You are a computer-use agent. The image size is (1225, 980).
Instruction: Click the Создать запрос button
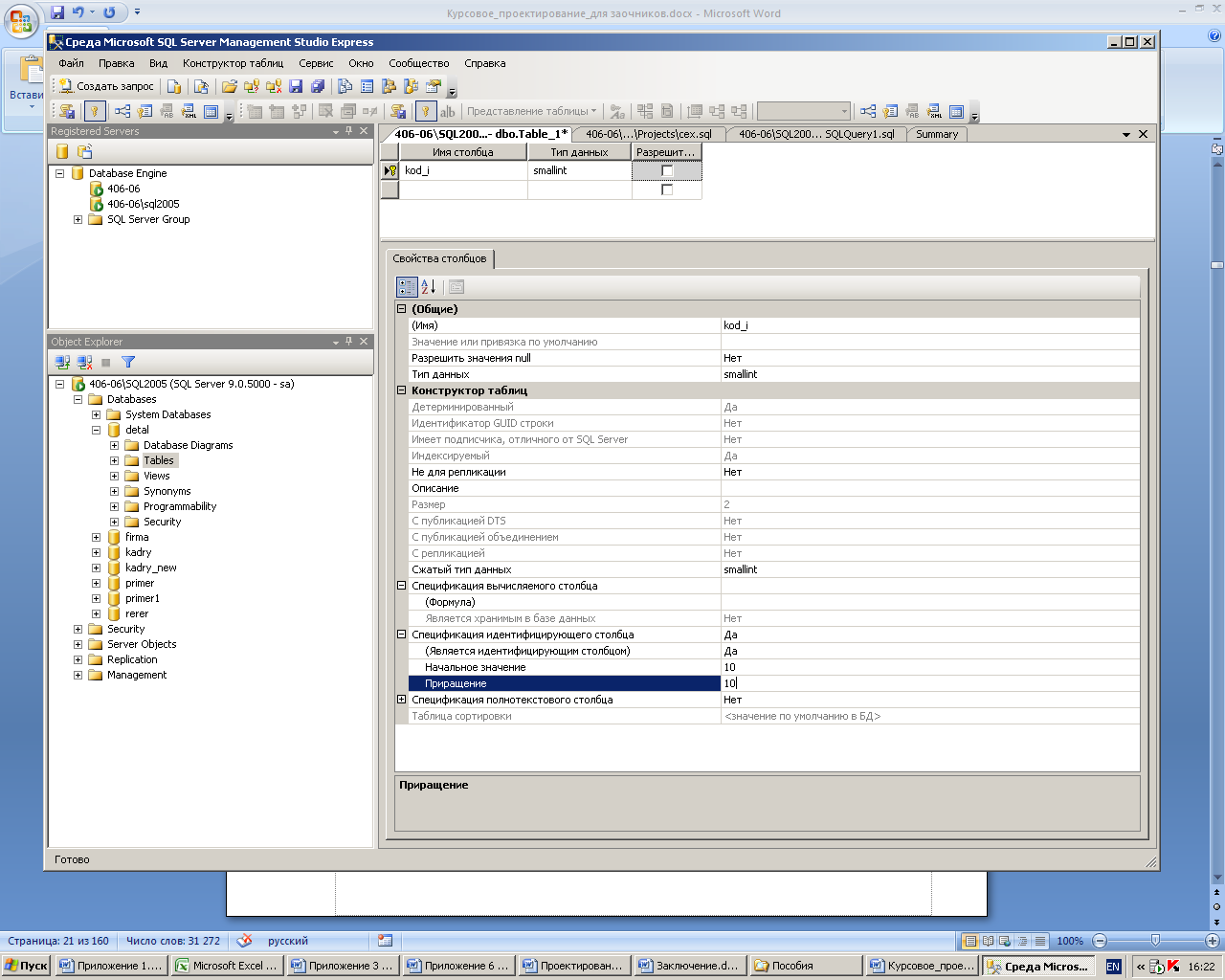tap(105, 86)
